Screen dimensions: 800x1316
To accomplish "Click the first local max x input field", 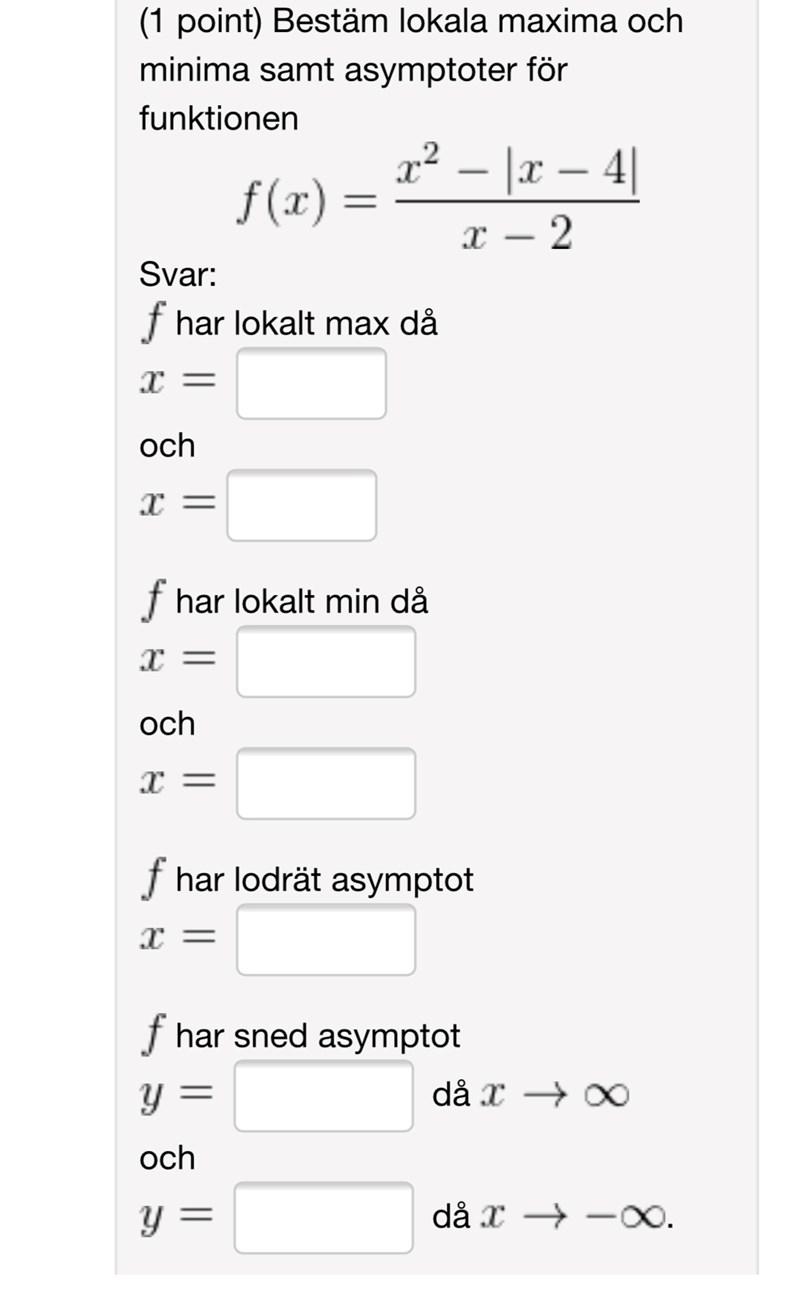I will point(311,383).
